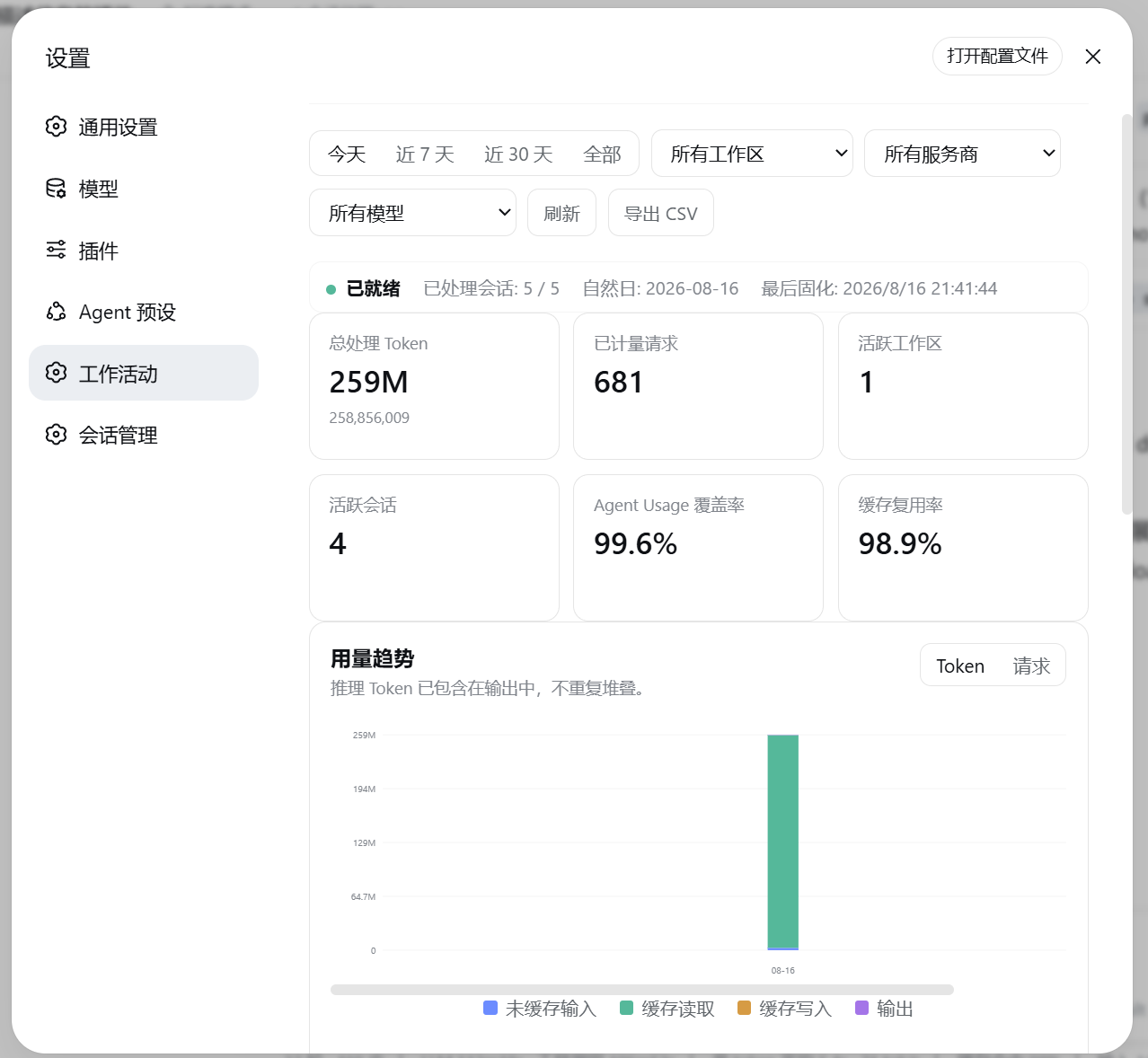Toggle the 输出 legend swatch

[x=862, y=1008]
